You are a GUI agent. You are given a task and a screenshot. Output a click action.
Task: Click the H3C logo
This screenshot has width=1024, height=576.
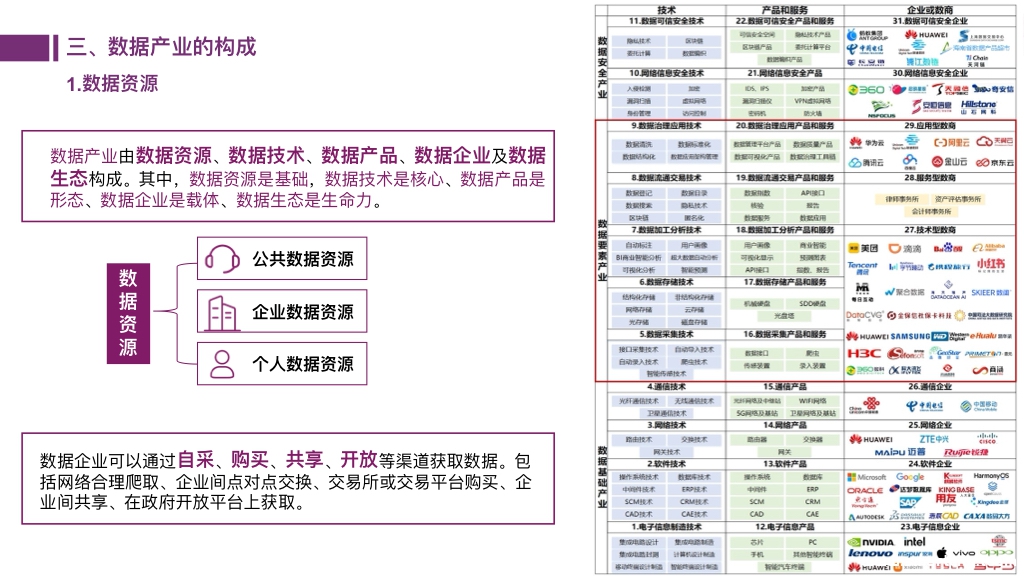864,353
